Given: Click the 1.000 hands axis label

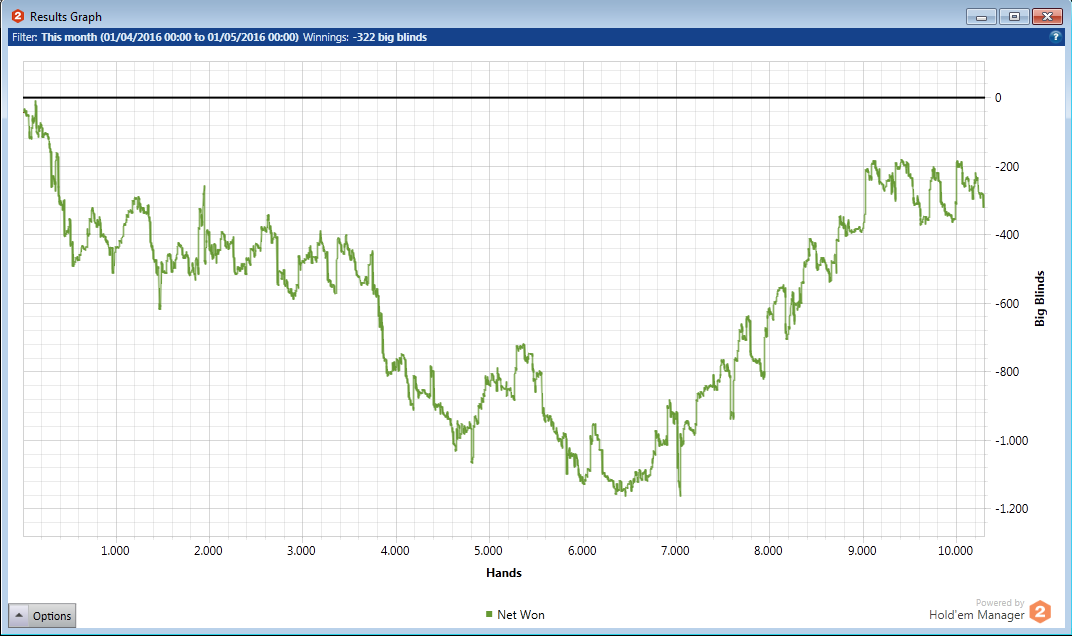Looking at the screenshot, I should pos(115,551).
